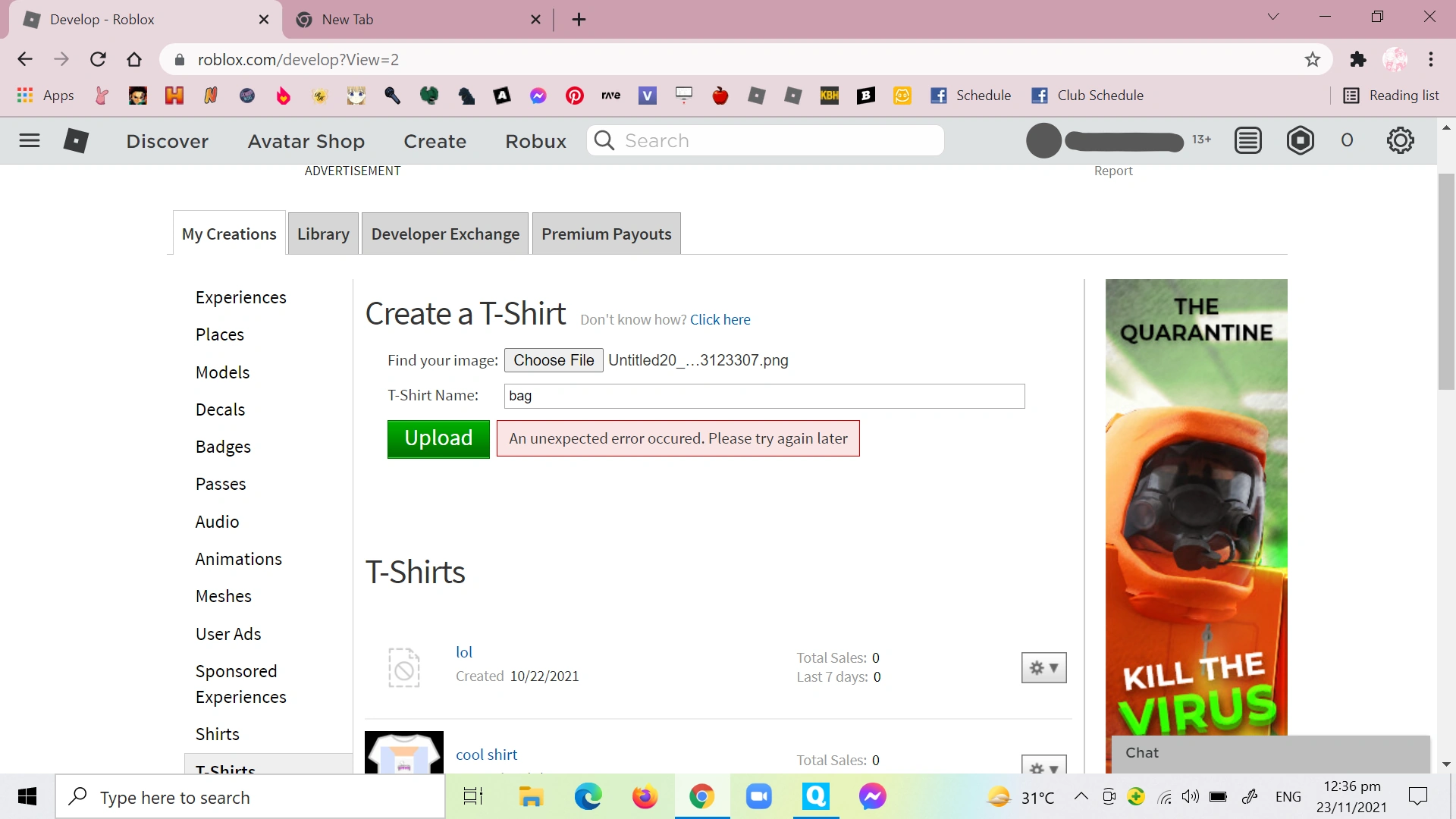Select Decals in the sidebar
1456x819 pixels.
[221, 409]
